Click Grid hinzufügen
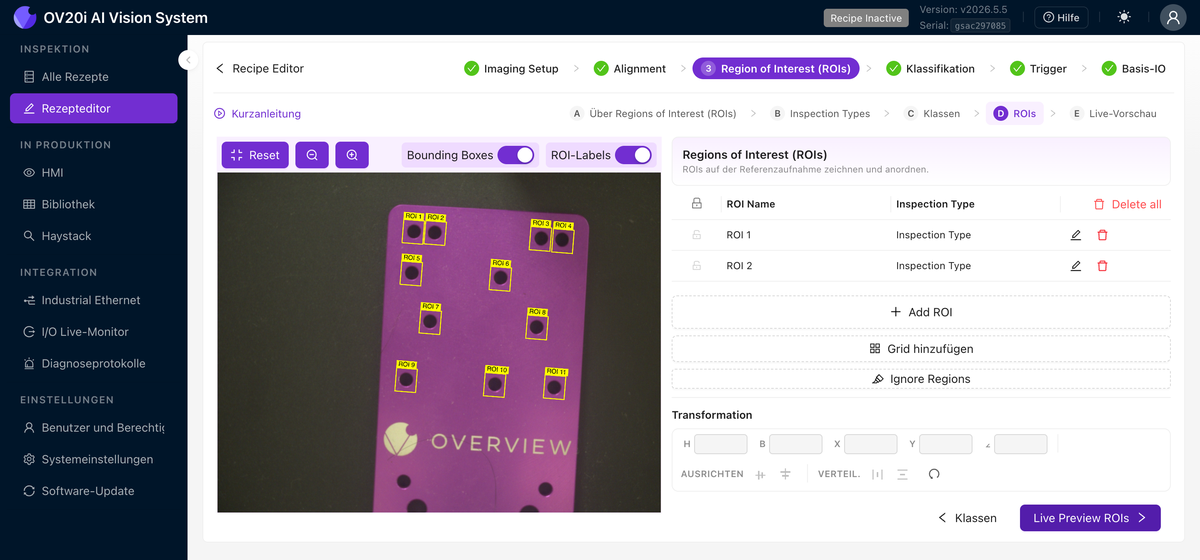This screenshot has height=560, width=1200. pyautogui.click(x=921, y=349)
